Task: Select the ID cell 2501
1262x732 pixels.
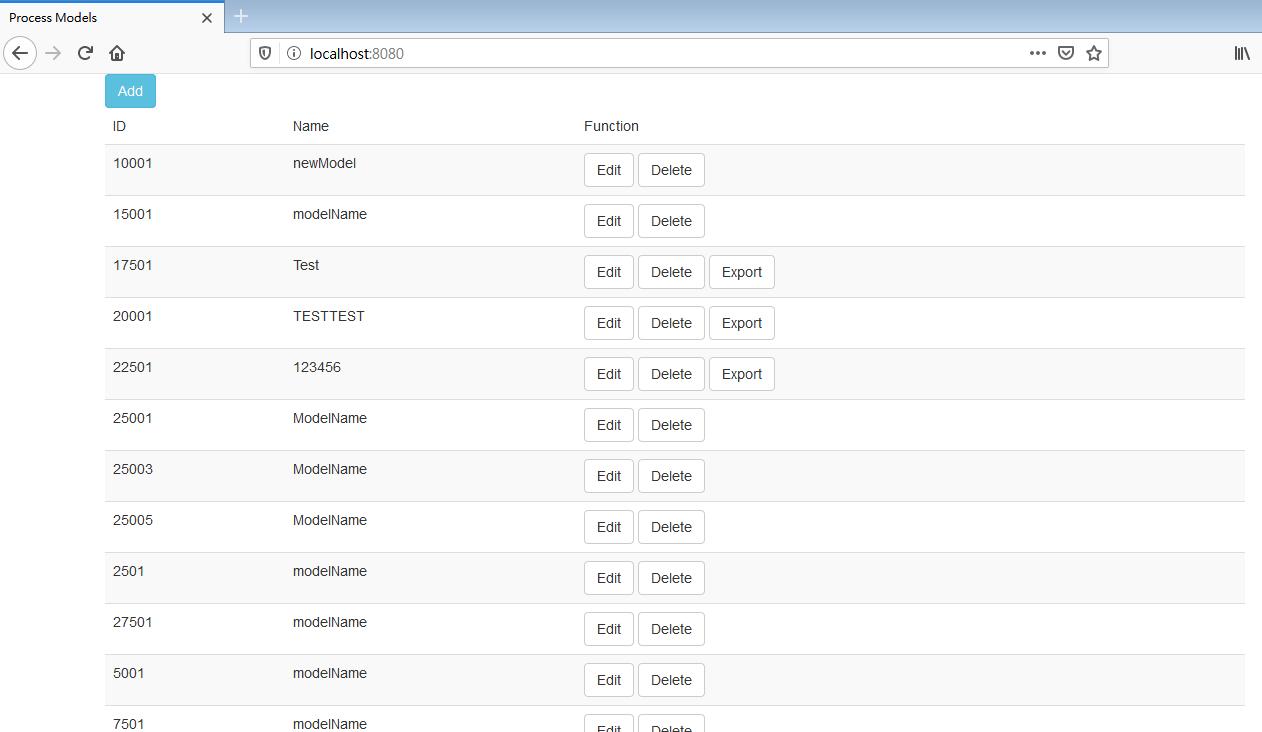Action: click(x=129, y=571)
